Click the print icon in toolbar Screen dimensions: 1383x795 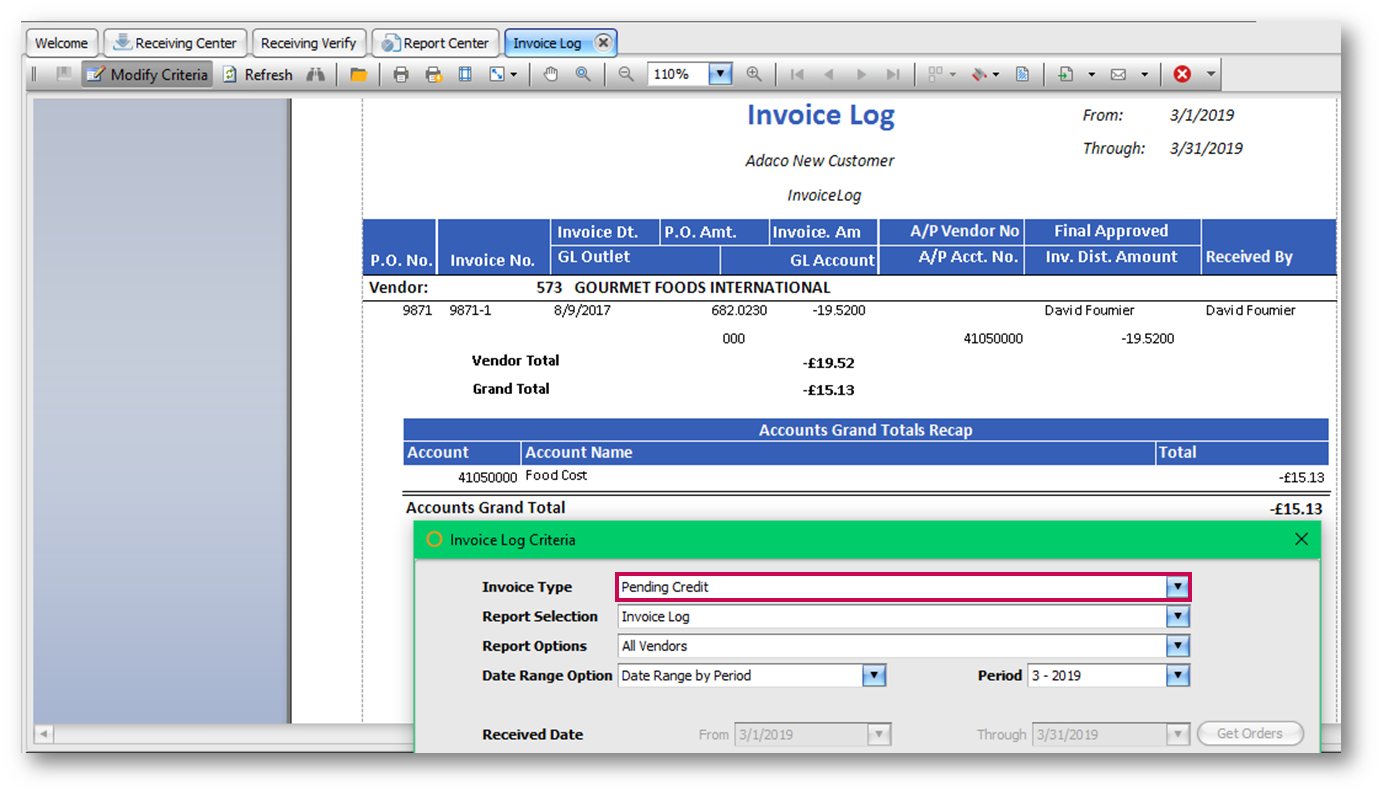401,75
